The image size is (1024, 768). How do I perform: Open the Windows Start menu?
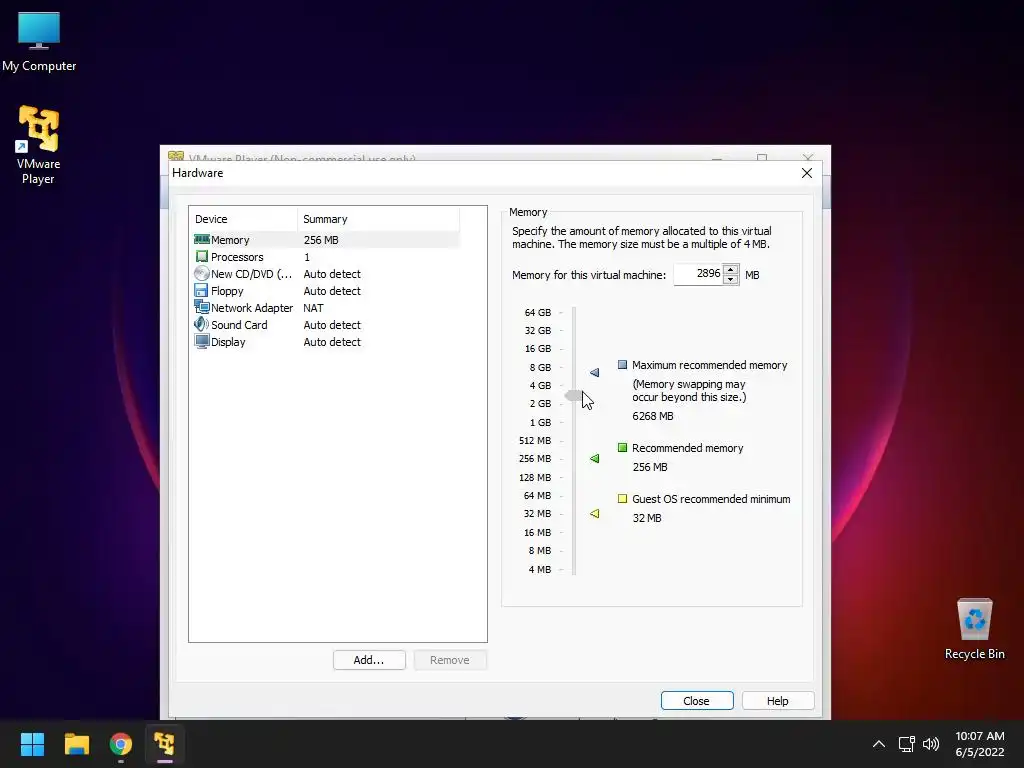[x=32, y=744]
